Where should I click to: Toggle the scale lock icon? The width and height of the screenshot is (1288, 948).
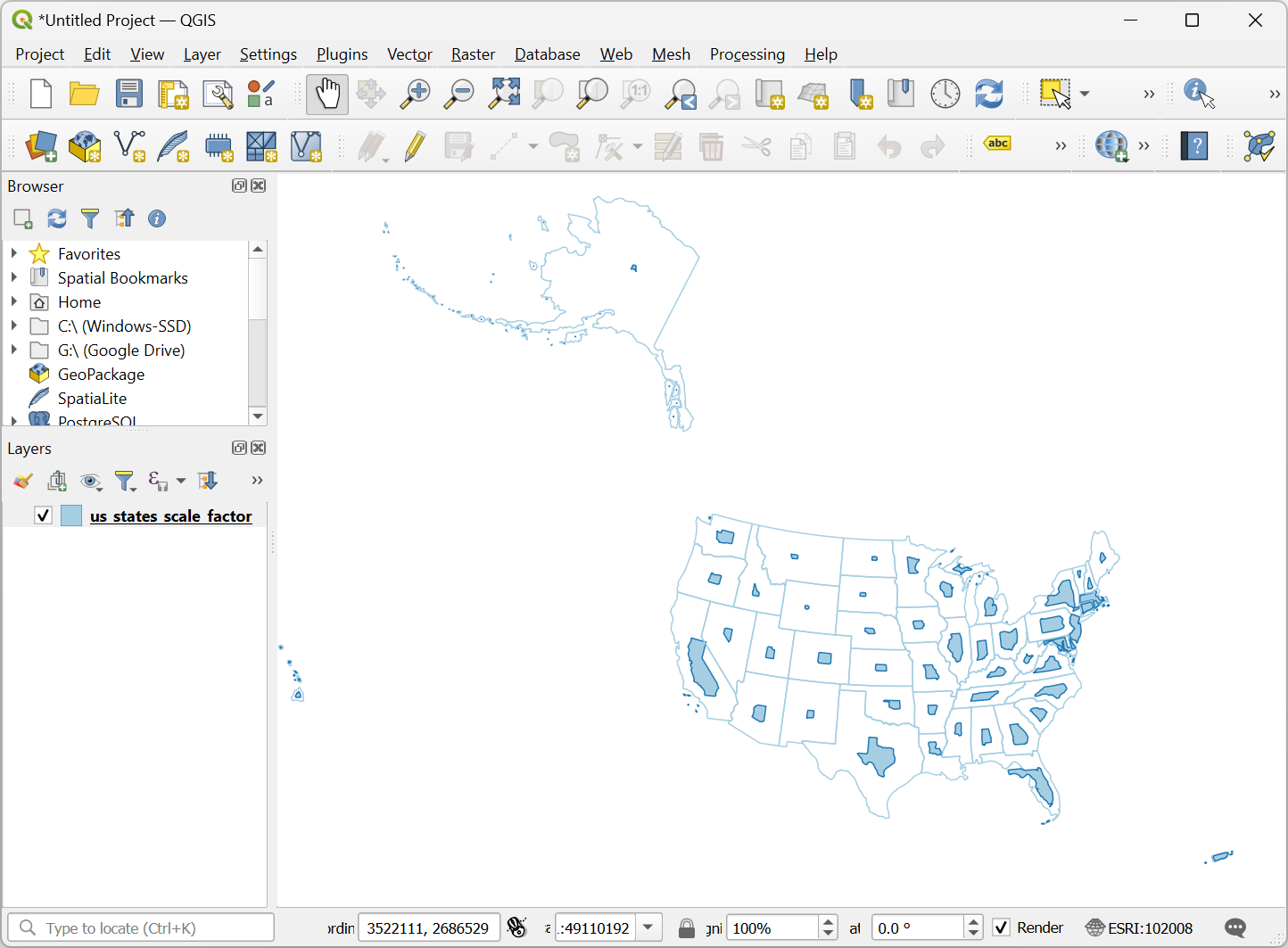(686, 928)
